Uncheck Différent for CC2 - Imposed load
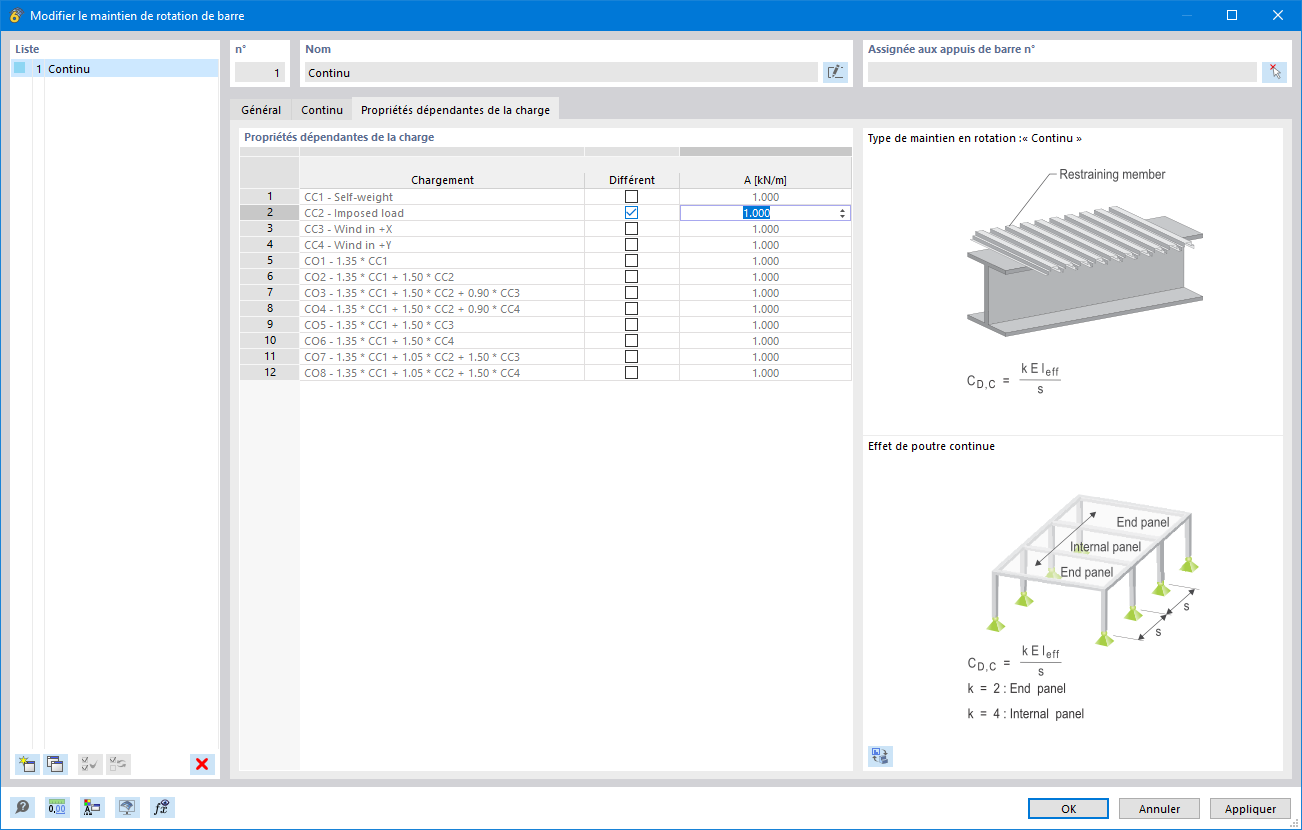Image resolution: width=1302 pixels, height=830 pixels. pos(631,213)
